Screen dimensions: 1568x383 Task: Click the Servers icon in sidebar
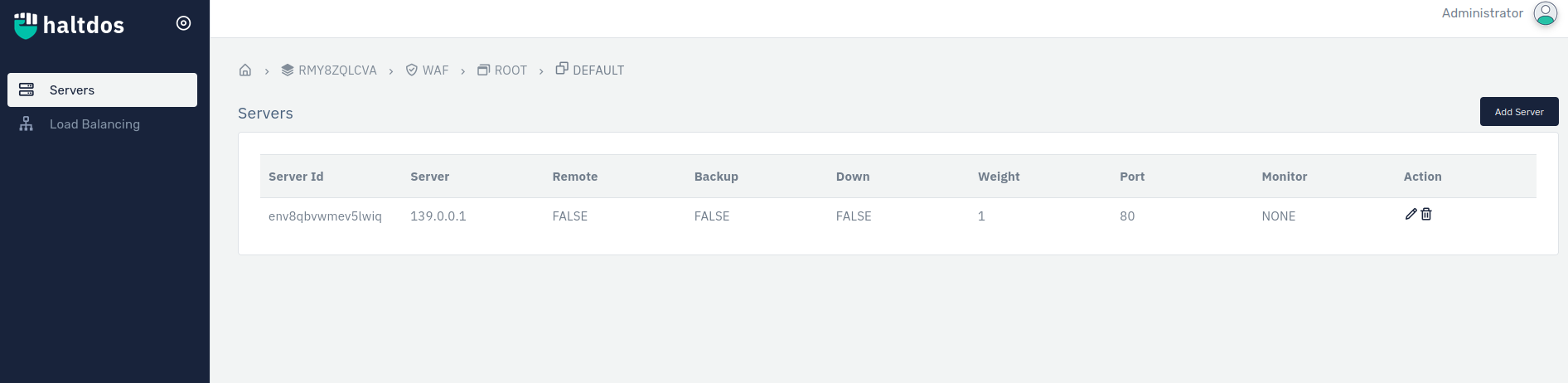click(27, 90)
